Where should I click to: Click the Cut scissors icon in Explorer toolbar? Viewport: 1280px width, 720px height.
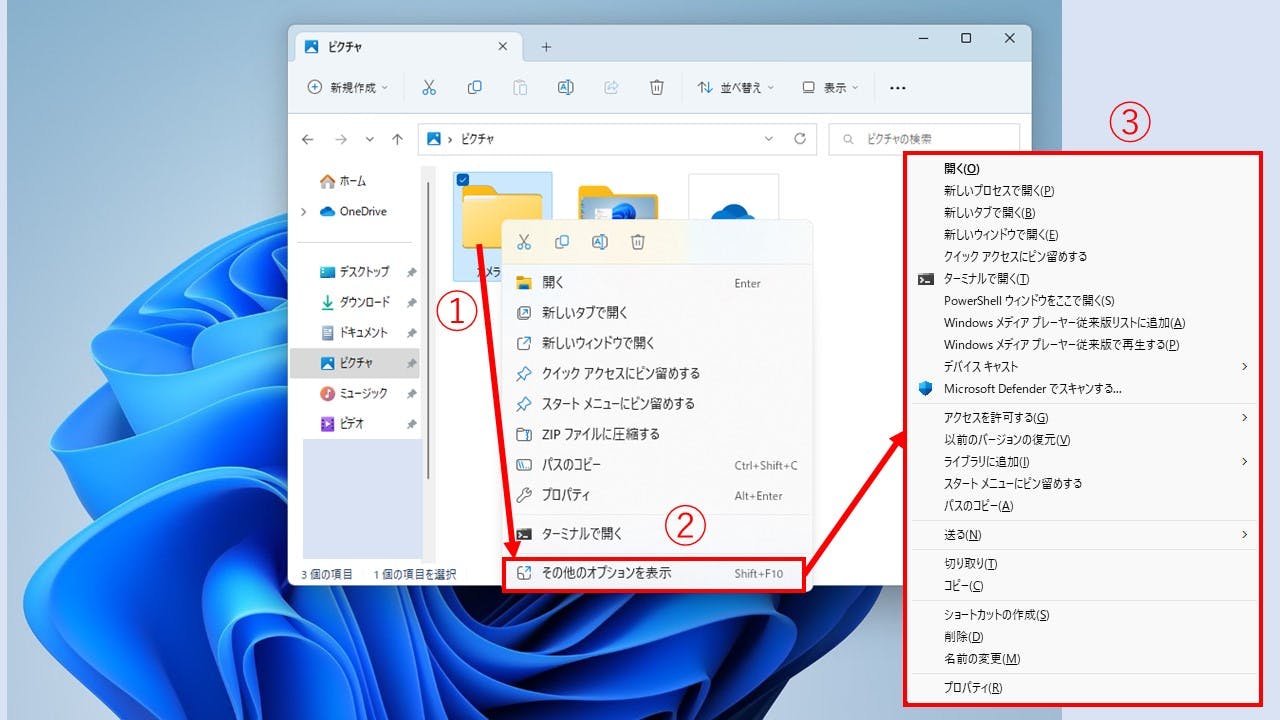pyautogui.click(x=429, y=88)
